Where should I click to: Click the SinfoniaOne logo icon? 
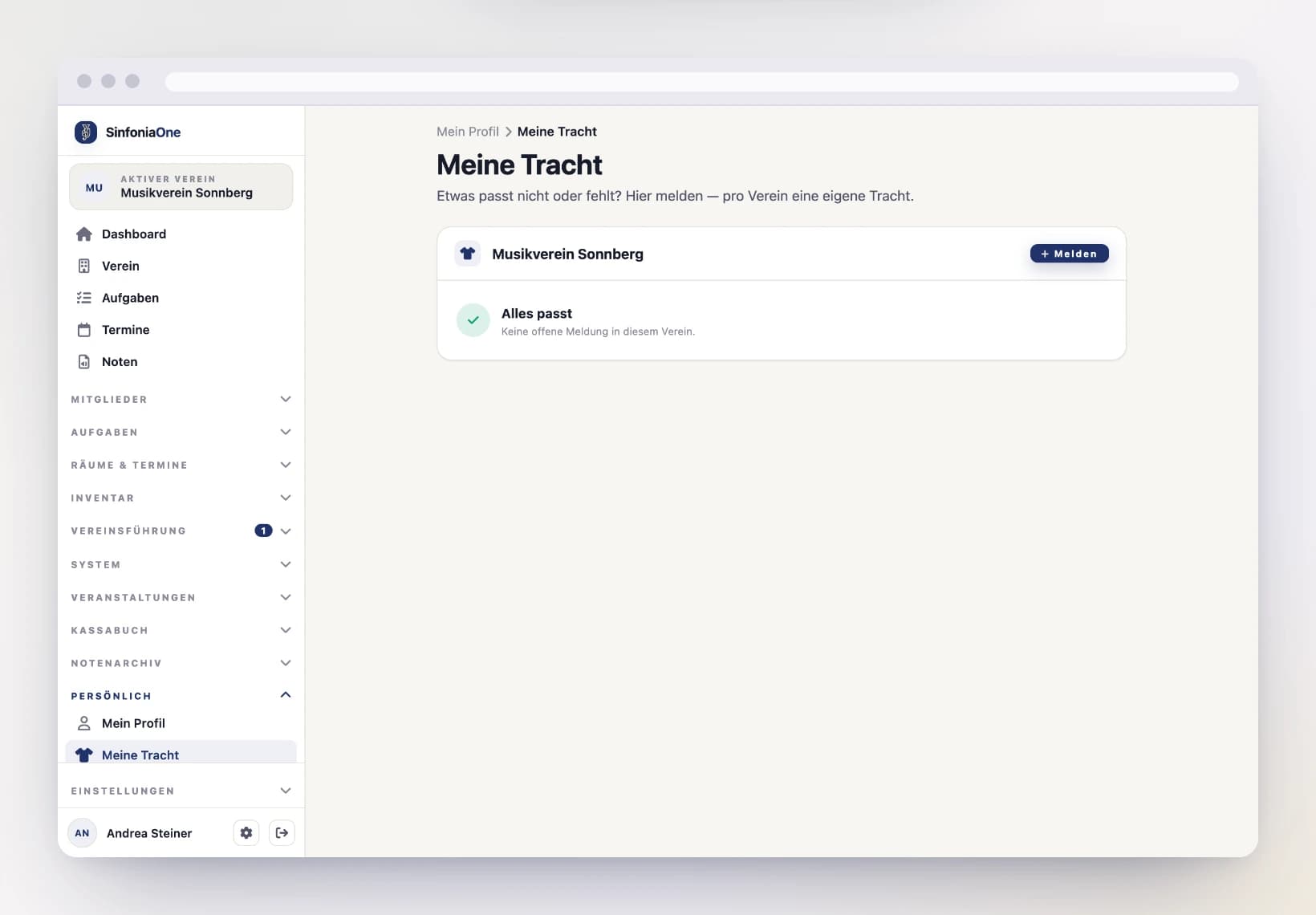coord(86,132)
